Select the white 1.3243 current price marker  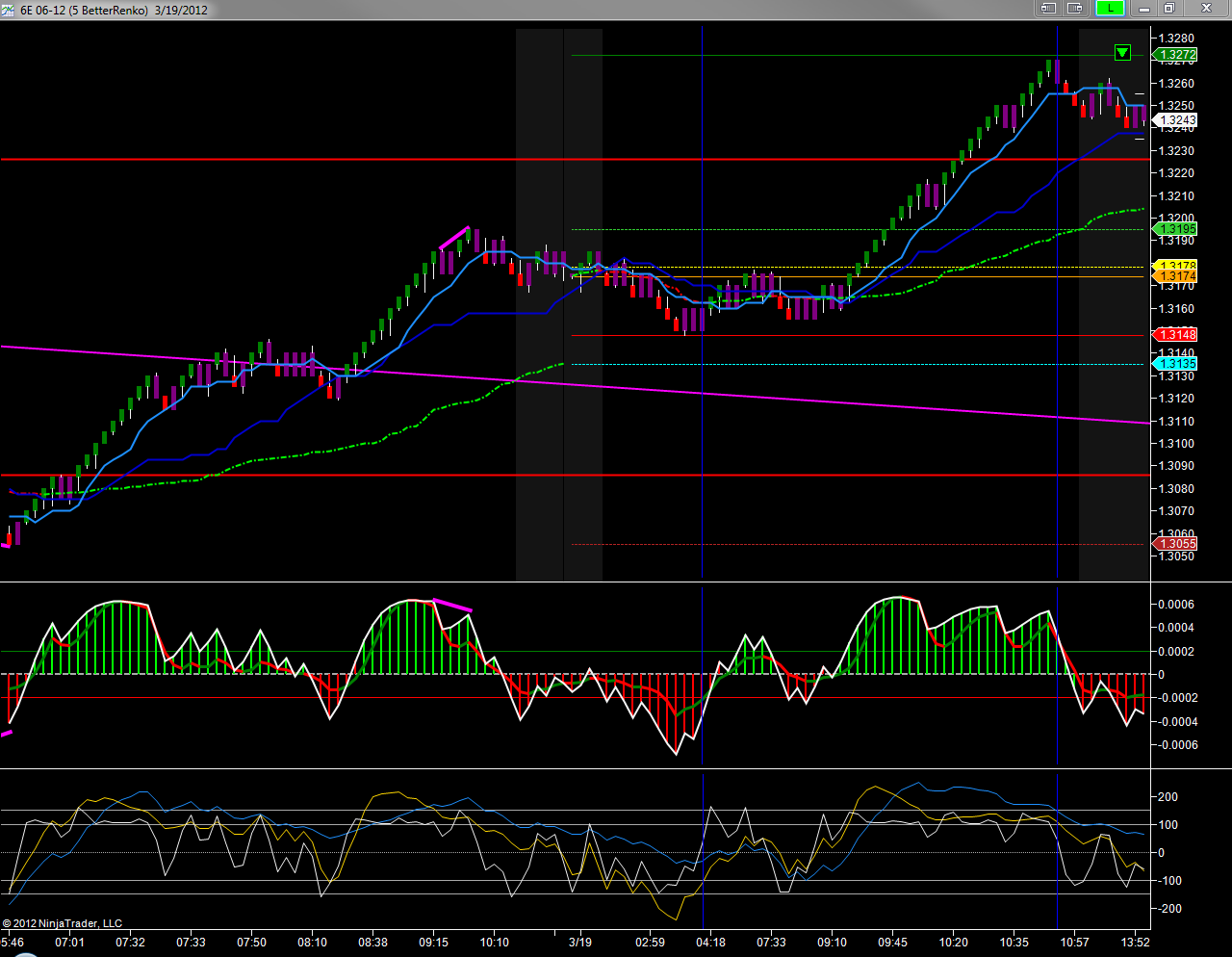click(1175, 120)
